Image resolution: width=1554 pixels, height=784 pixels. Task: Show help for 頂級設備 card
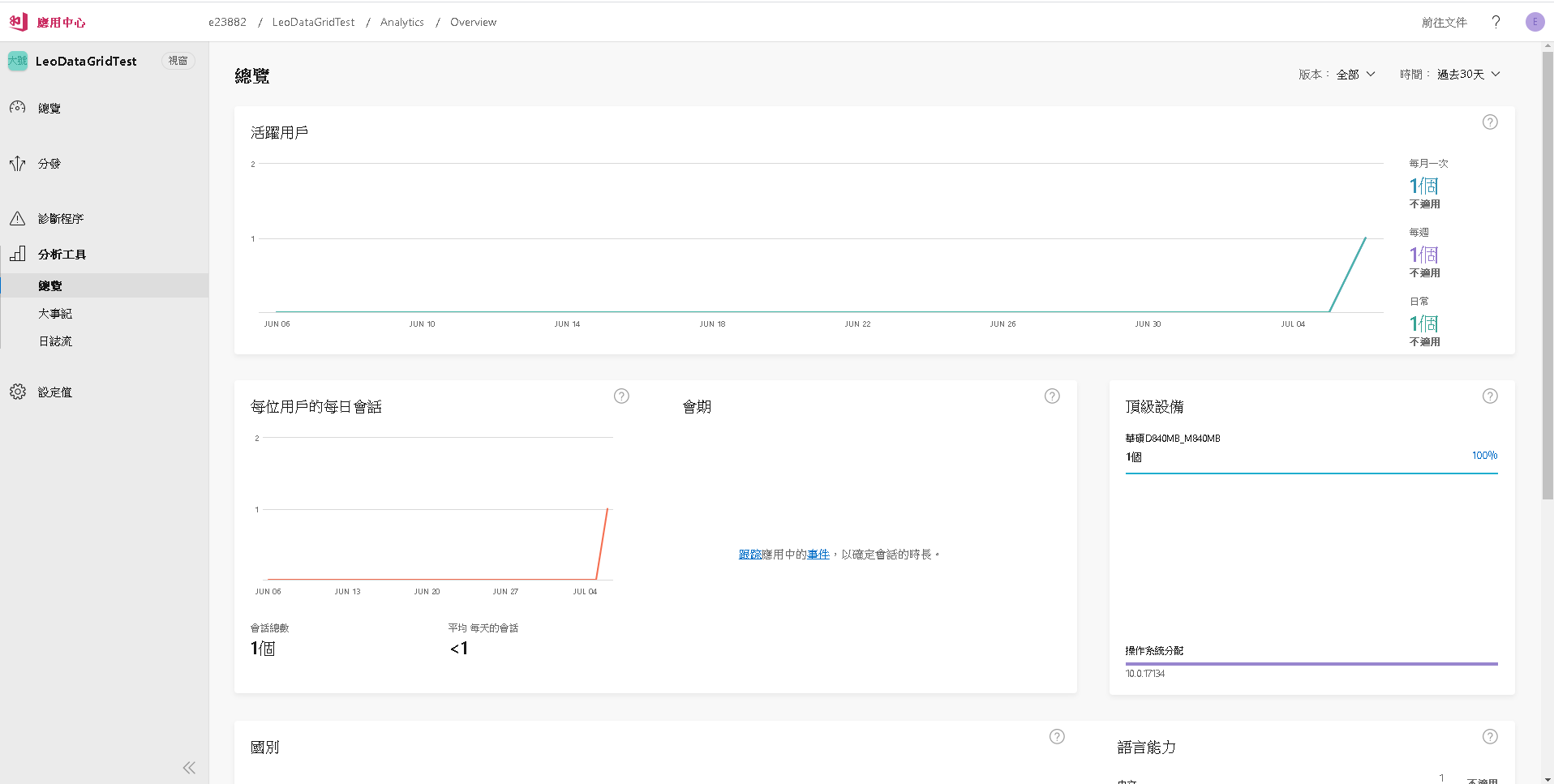[x=1490, y=396]
